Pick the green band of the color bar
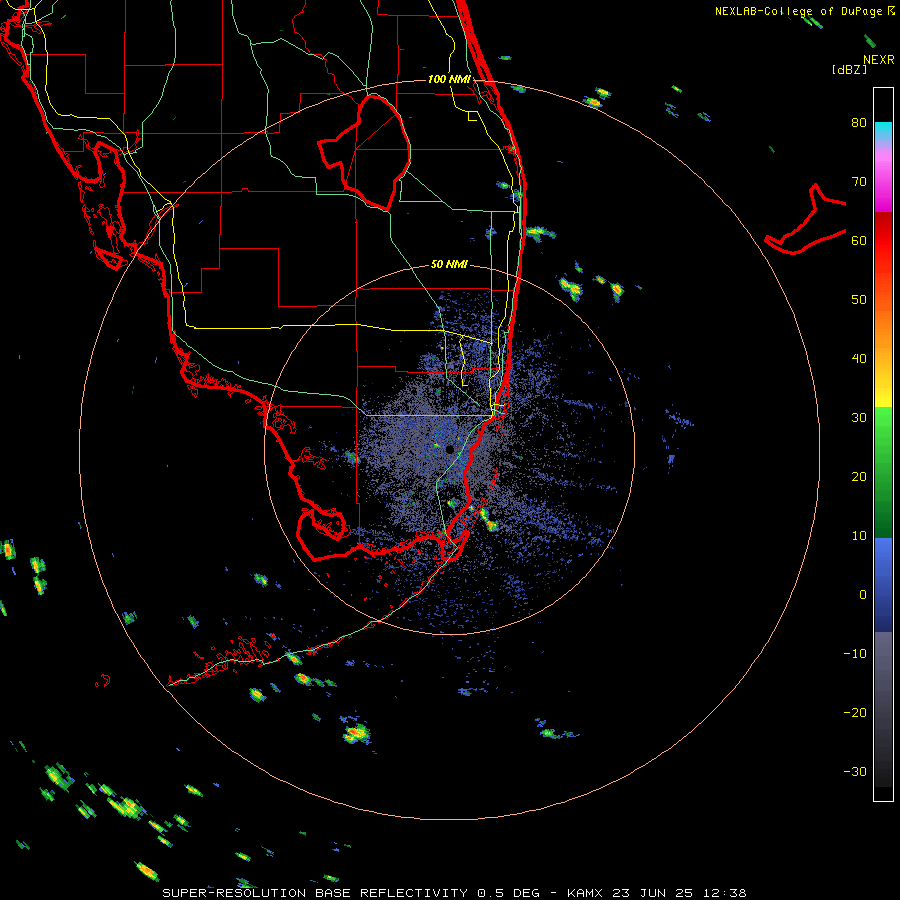The width and height of the screenshot is (900, 900). [x=883, y=472]
